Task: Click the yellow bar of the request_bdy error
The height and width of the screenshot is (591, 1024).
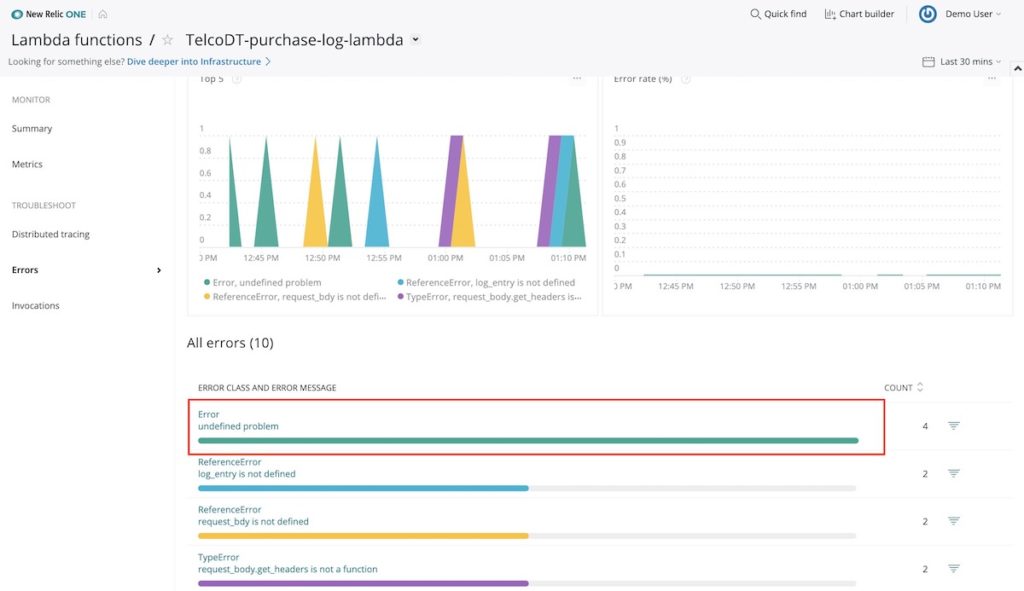Action: (x=363, y=536)
